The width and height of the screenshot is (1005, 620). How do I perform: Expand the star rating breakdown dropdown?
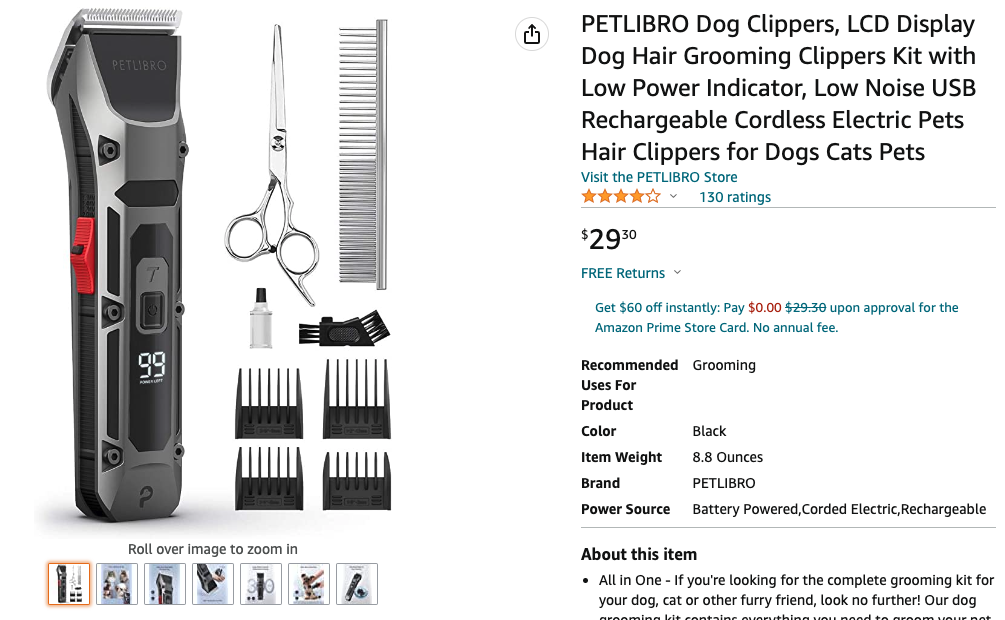coord(672,197)
